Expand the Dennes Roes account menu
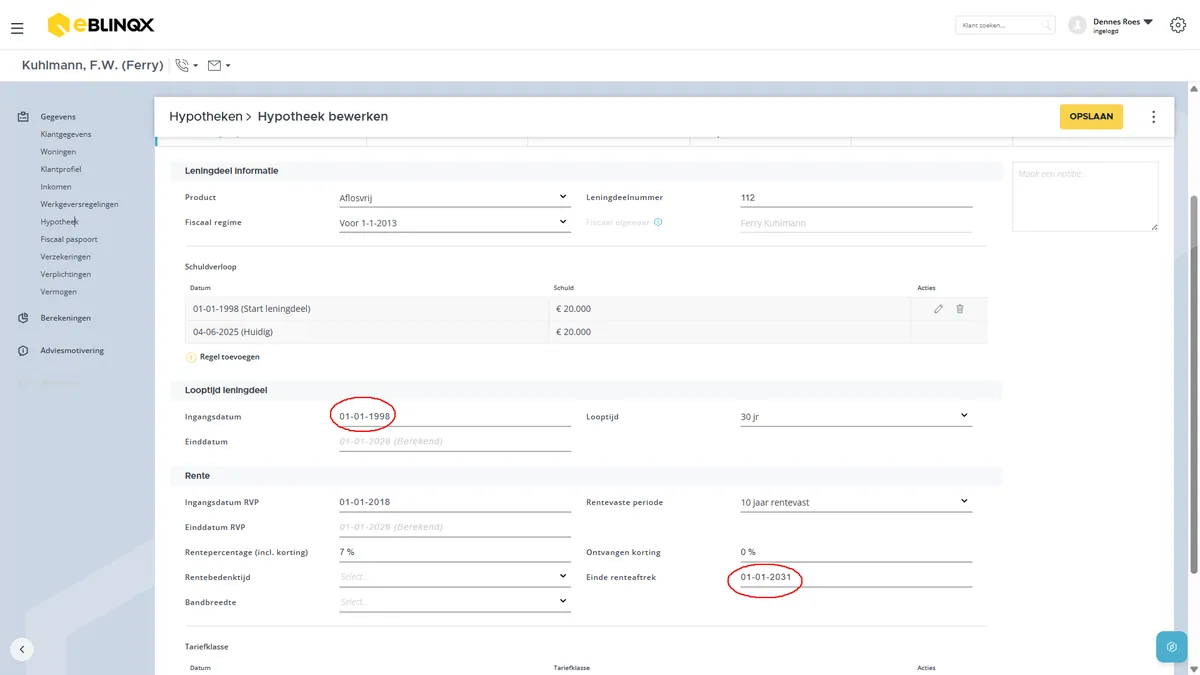The height and width of the screenshot is (675, 1200). pyautogui.click(x=1148, y=22)
